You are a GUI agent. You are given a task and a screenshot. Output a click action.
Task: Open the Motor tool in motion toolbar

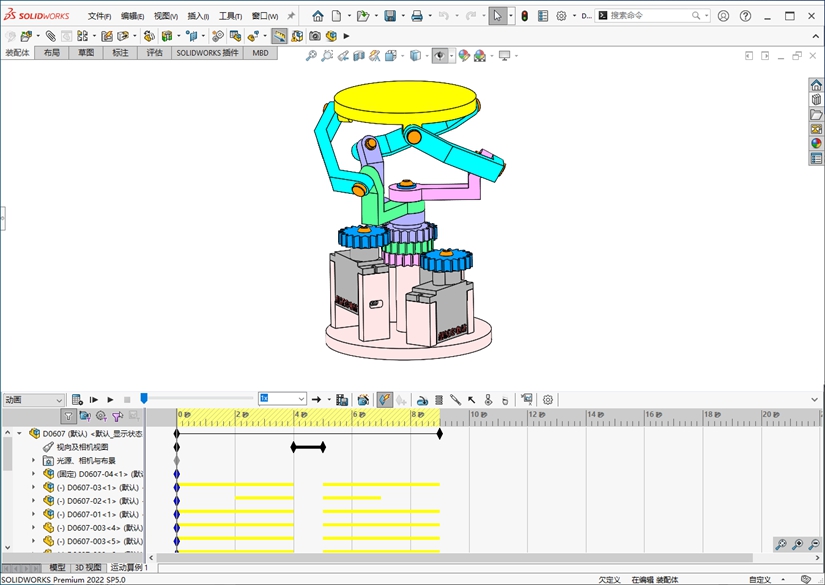tap(422, 399)
